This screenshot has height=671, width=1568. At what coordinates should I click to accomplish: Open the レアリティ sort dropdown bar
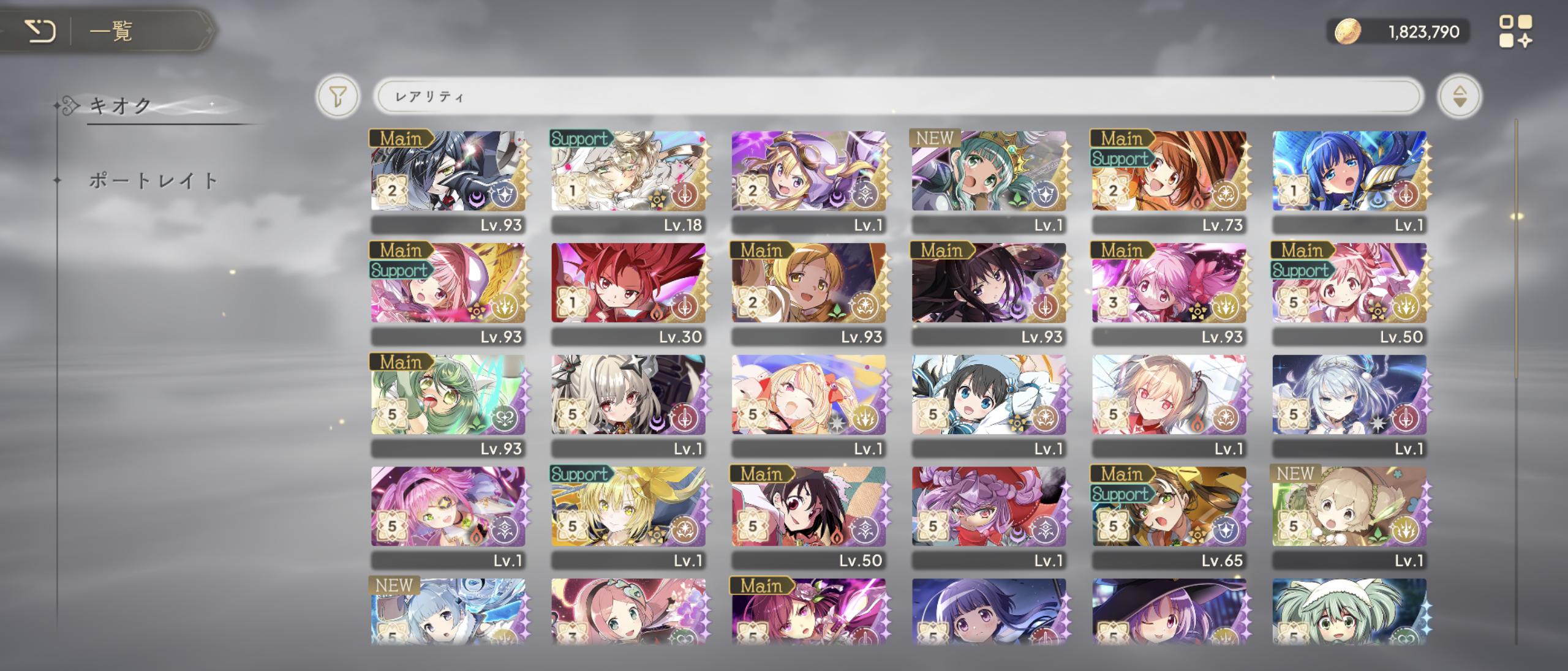coord(897,96)
